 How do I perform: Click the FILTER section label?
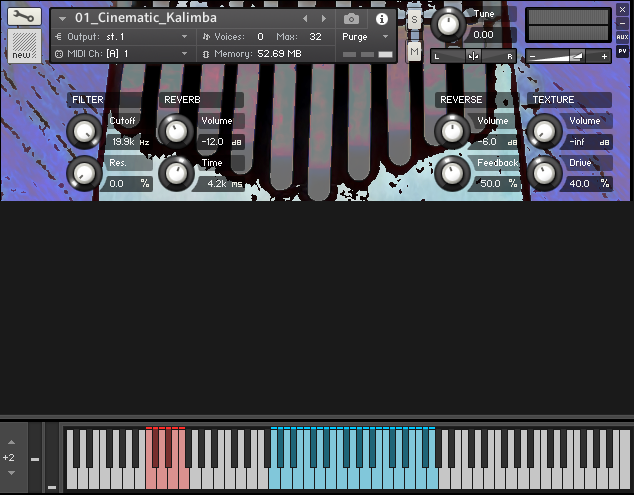(x=88, y=100)
